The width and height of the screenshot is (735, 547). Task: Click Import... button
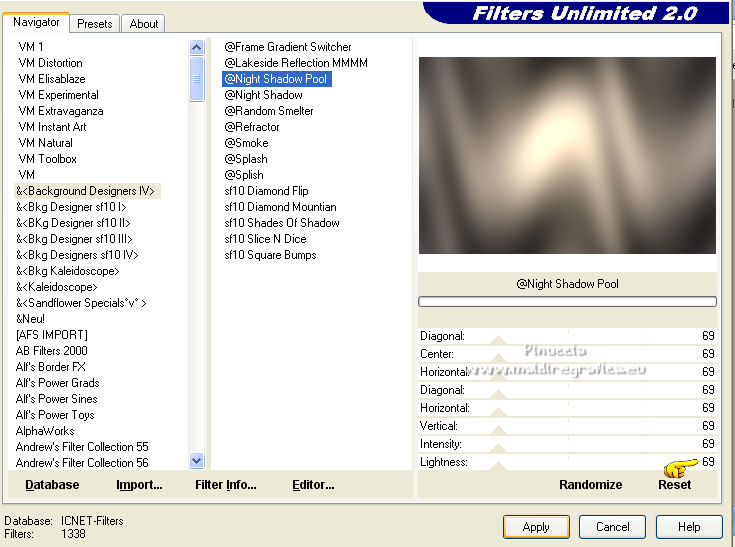pos(139,485)
